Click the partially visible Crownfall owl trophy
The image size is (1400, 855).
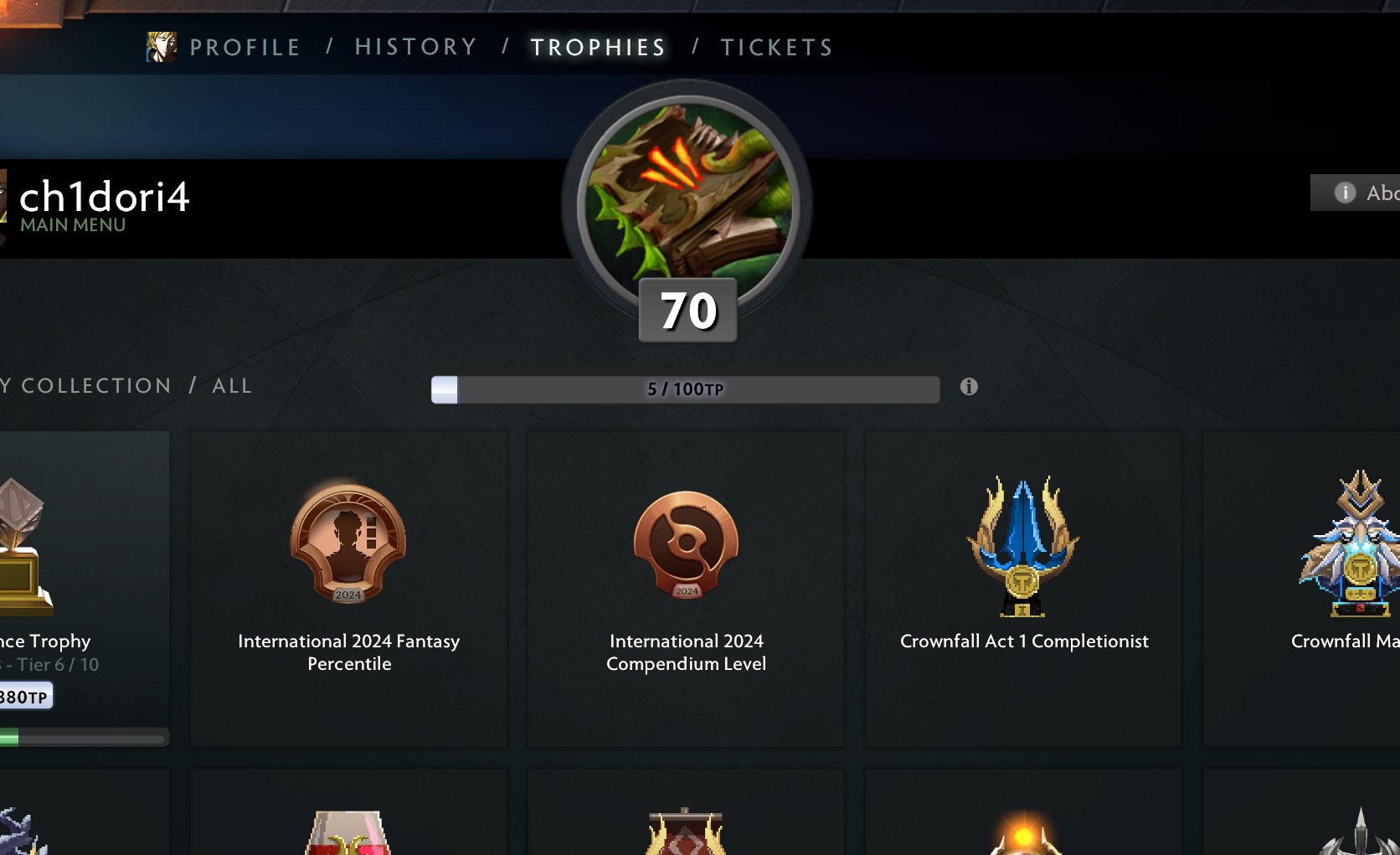click(x=1350, y=543)
